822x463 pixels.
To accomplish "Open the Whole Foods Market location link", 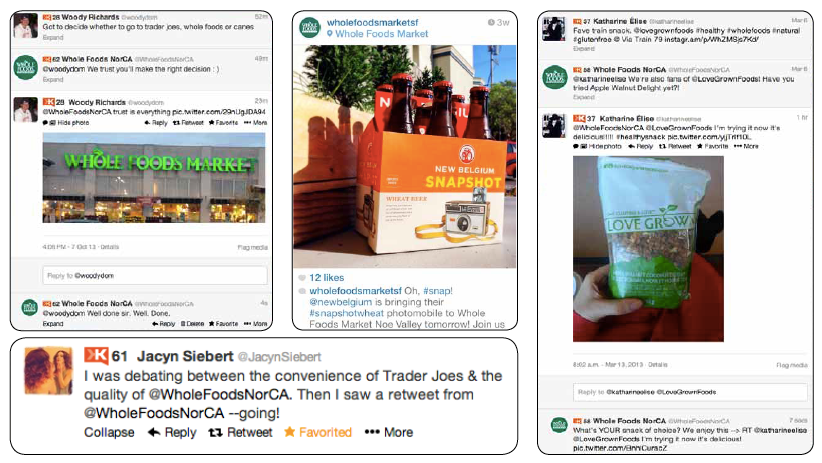I will pos(377,34).
